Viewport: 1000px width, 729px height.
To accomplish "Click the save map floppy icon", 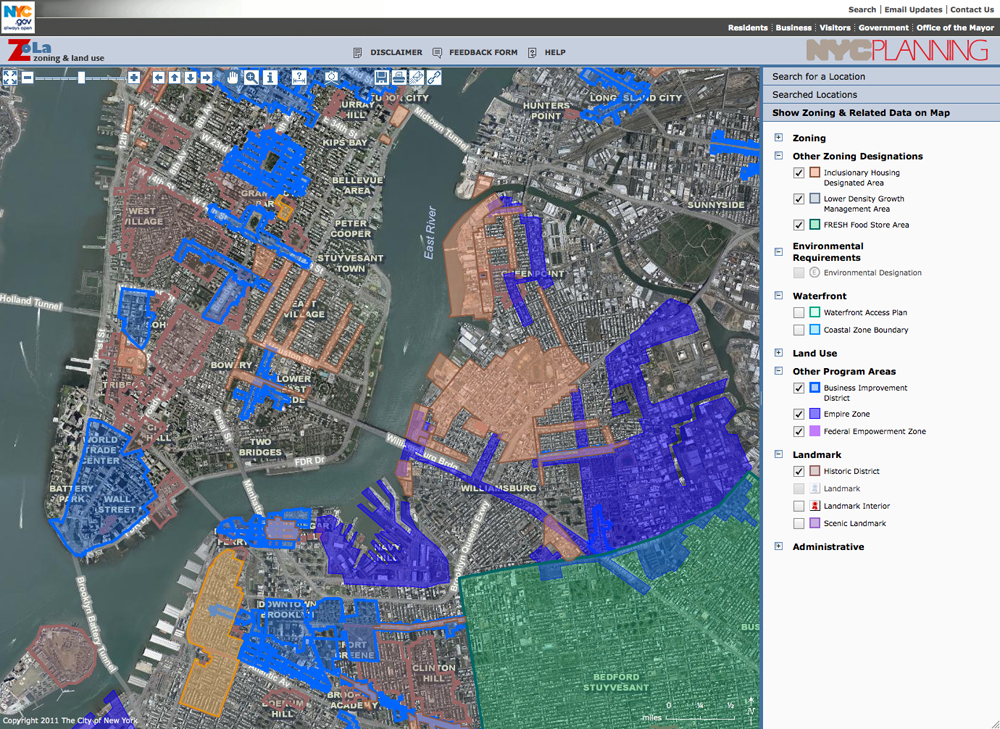I will point(381,77).
